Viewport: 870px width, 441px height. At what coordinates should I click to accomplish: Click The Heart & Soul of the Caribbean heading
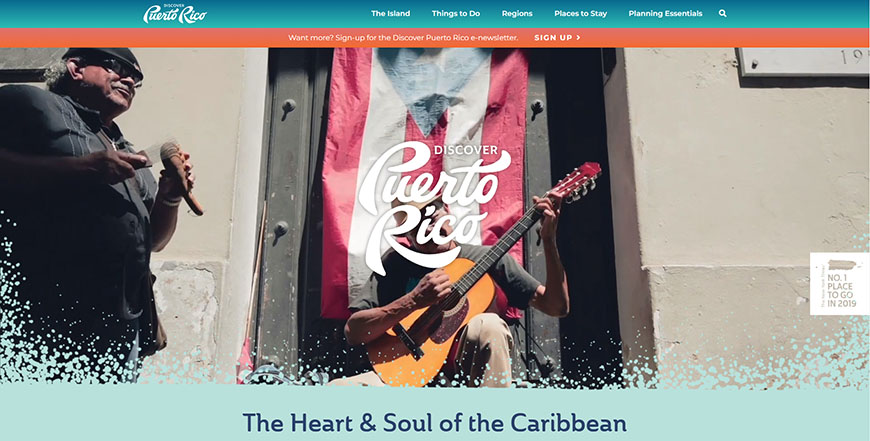(434, 423)
